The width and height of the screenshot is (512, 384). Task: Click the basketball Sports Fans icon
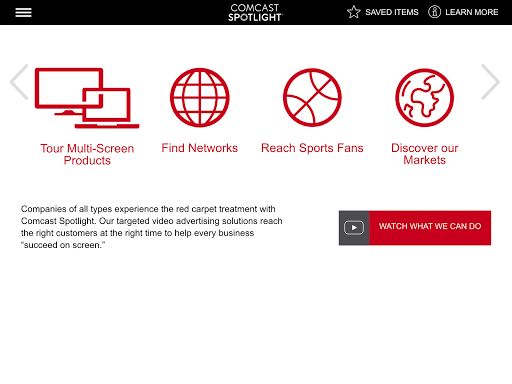(312, 98)
